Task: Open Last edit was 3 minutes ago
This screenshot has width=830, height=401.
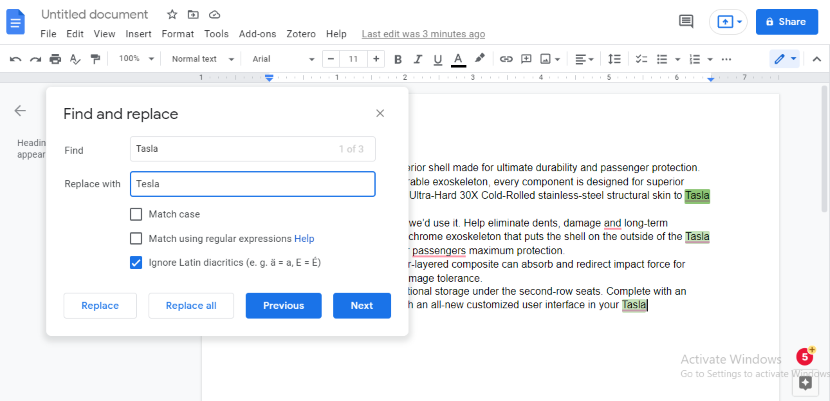Action: [423, 34]
